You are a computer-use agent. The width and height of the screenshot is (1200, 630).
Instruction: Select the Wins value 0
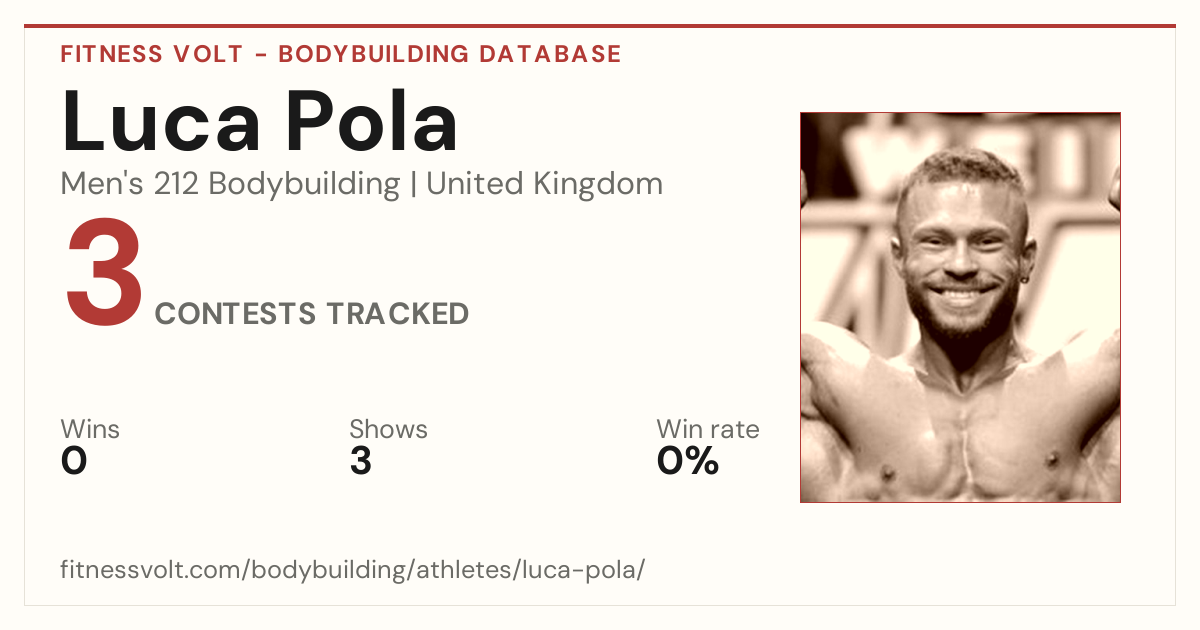click(x=74, y=461)
